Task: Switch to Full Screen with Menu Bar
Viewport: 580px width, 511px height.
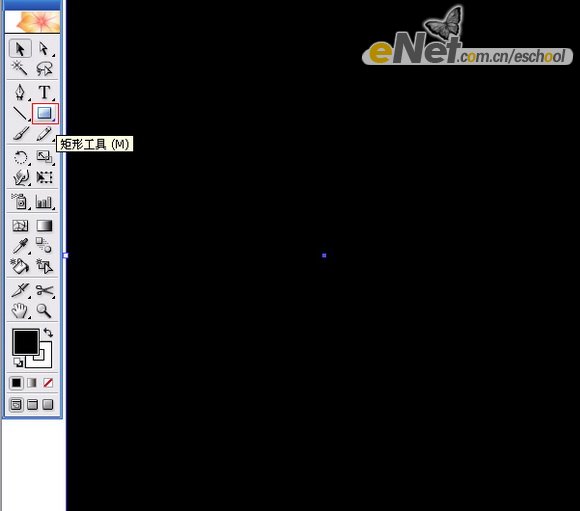Action: coord(32,404)
